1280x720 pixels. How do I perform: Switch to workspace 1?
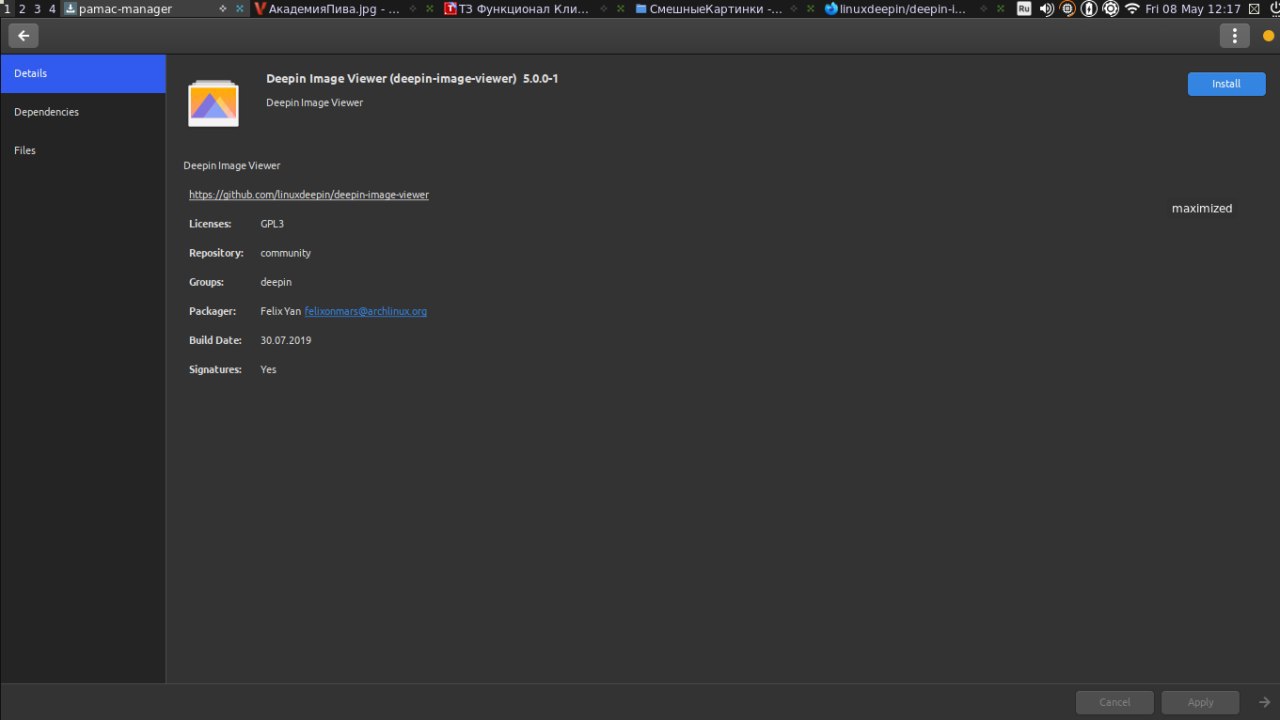click(x=8, y=9)
